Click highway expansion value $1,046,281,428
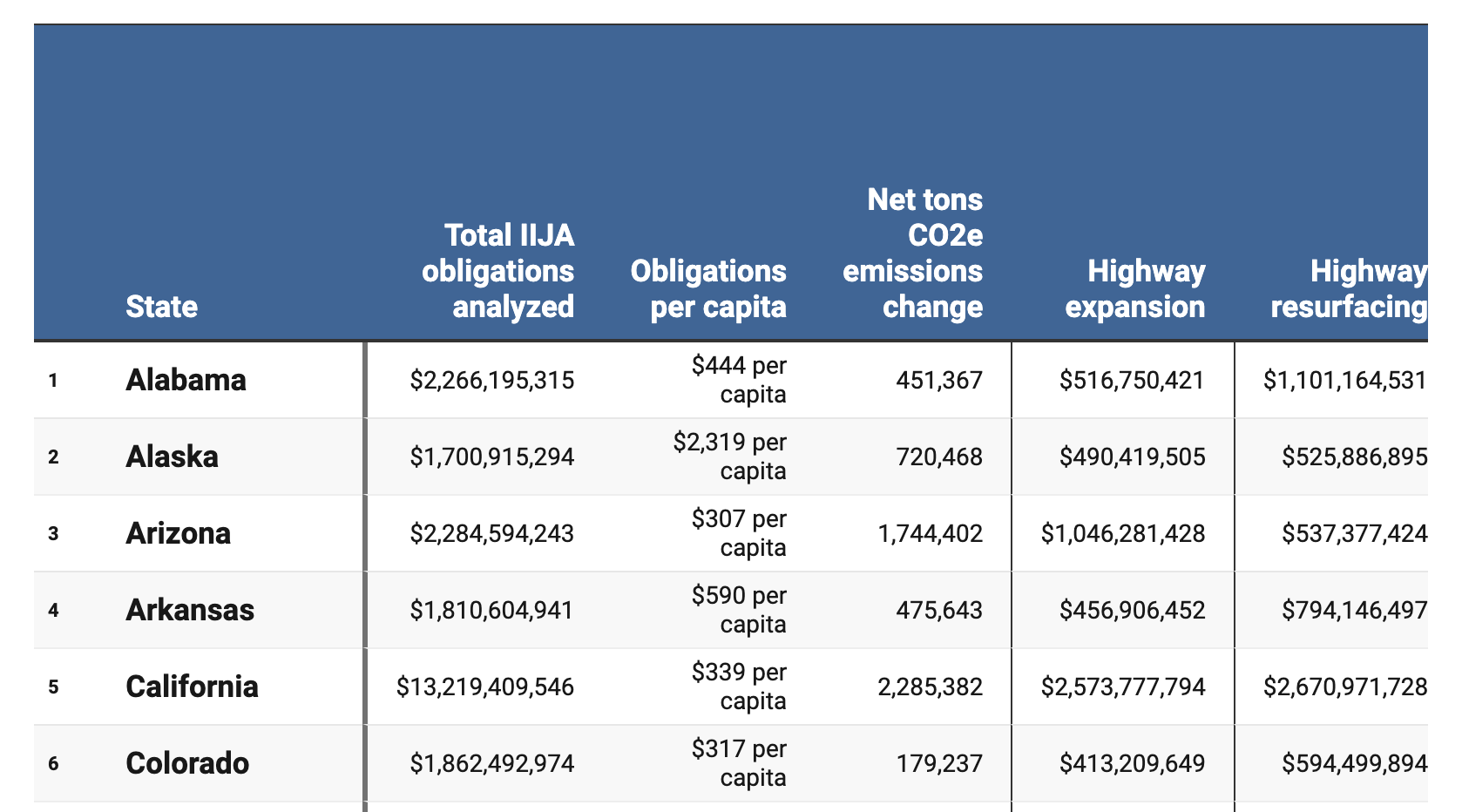This screenshot has height=812, width=1462. pos(1123,533)
